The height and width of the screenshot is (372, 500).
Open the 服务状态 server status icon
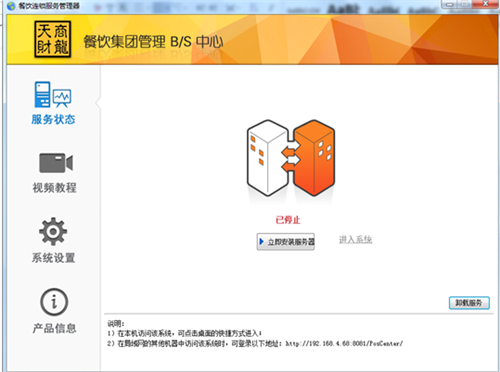[x=53, y=94]
